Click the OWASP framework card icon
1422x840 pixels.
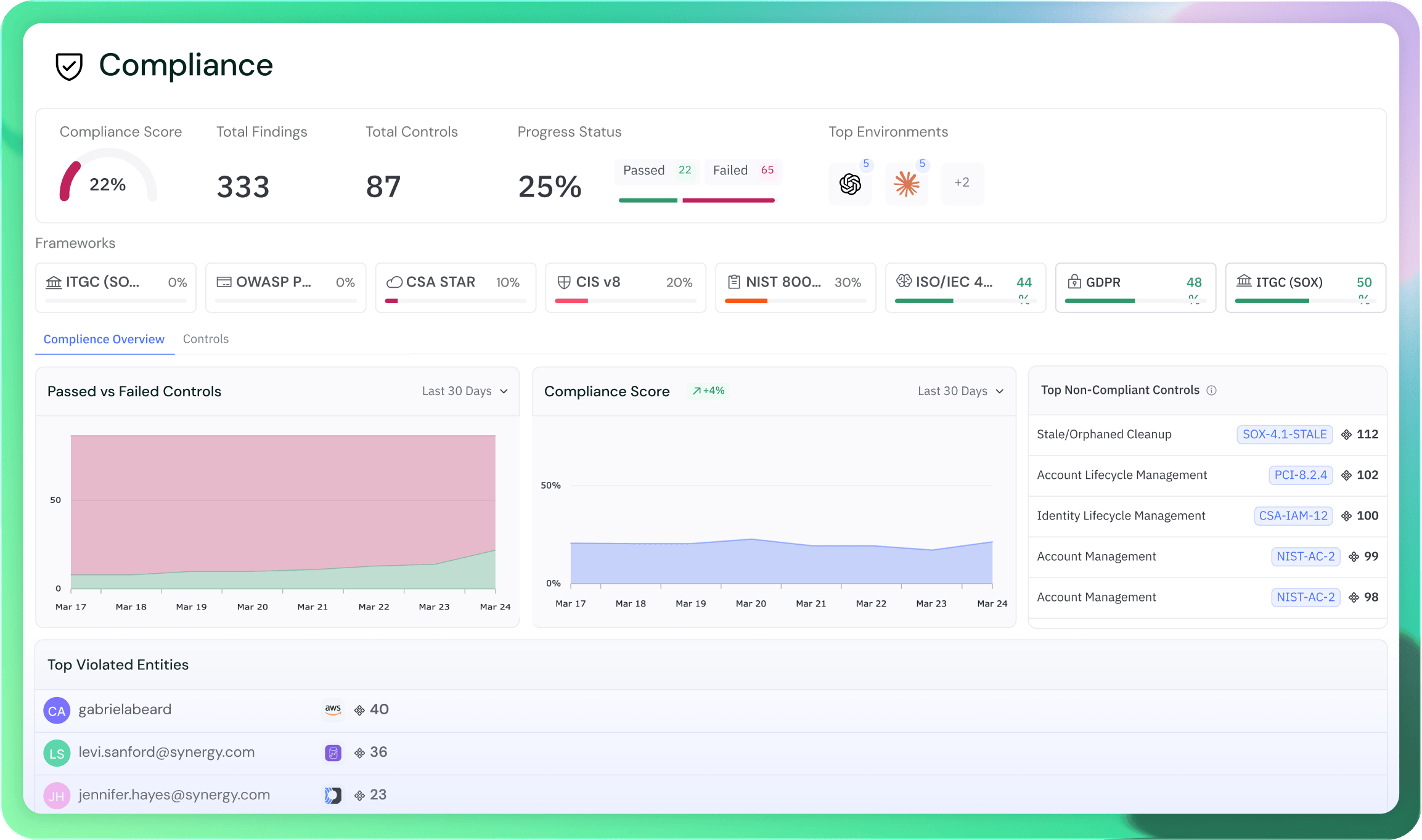(x=224, y=282)
